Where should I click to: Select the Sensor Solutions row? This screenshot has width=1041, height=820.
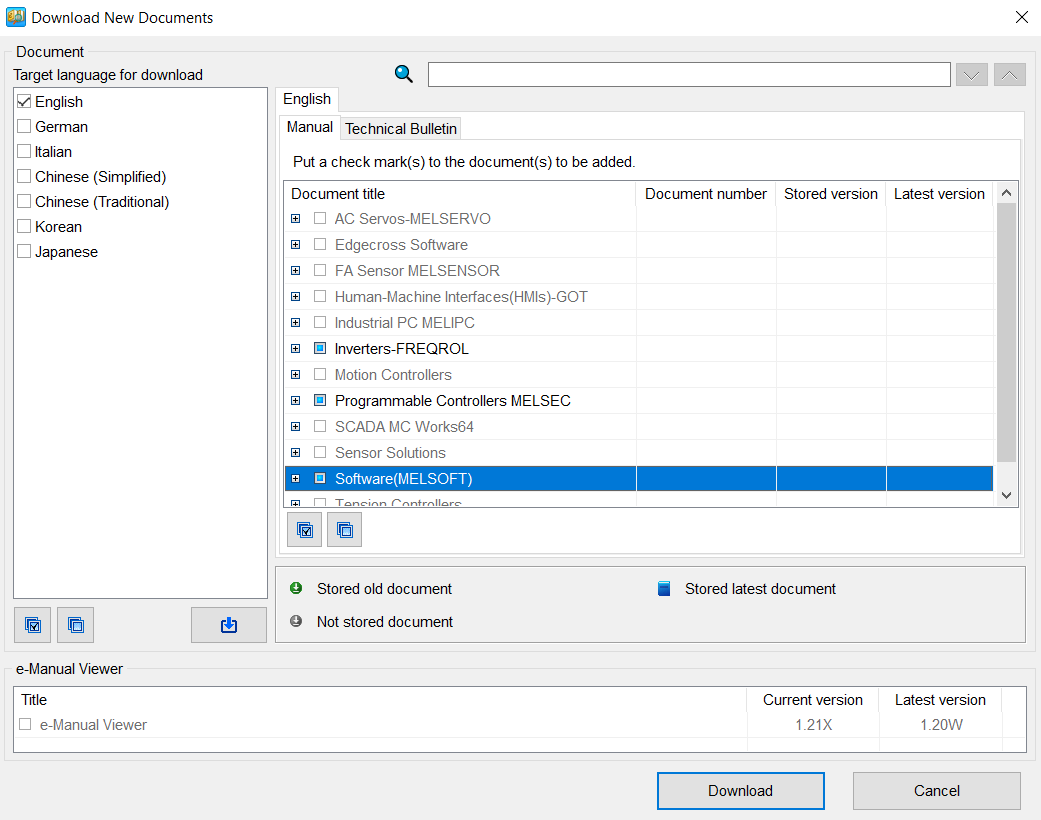(639, 452)
